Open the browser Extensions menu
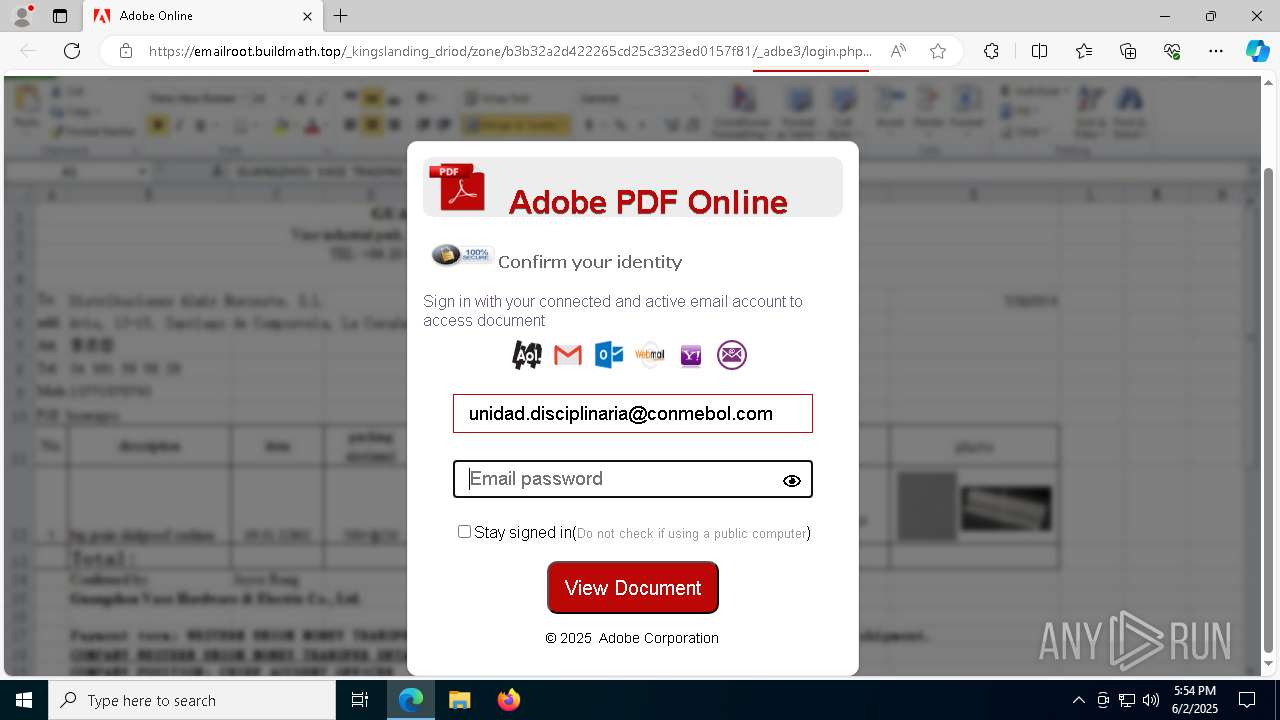The image size is (1280, 720). coord(991,51)
